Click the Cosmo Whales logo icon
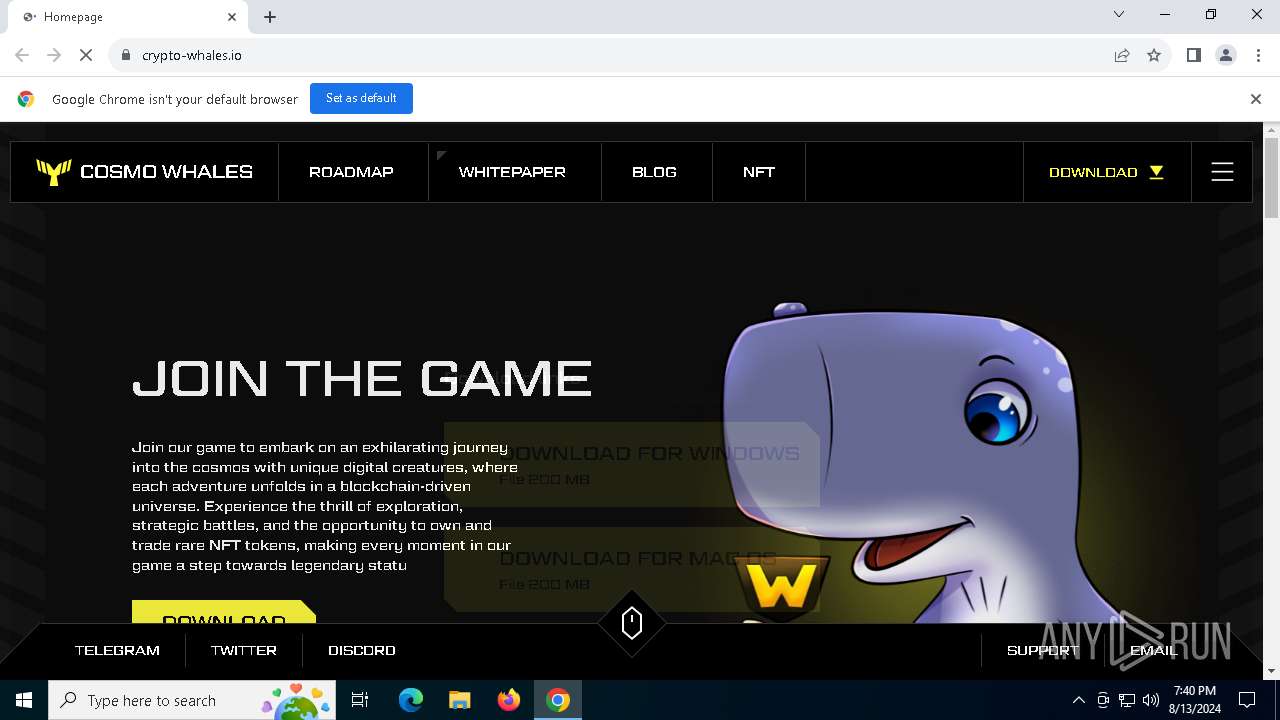 click(53, 172)
